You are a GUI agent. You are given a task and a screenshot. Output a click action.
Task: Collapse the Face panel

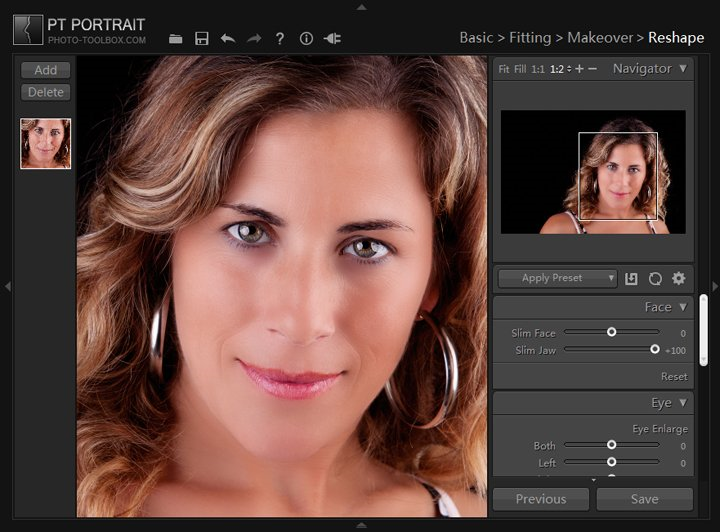coord(683,307)
